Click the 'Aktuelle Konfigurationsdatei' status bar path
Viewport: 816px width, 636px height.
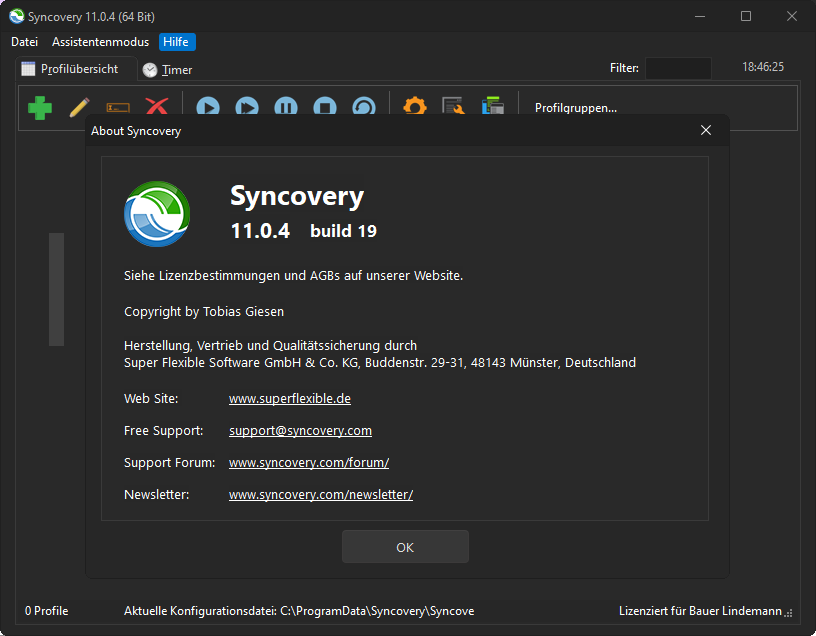click(x=299, y=611)
